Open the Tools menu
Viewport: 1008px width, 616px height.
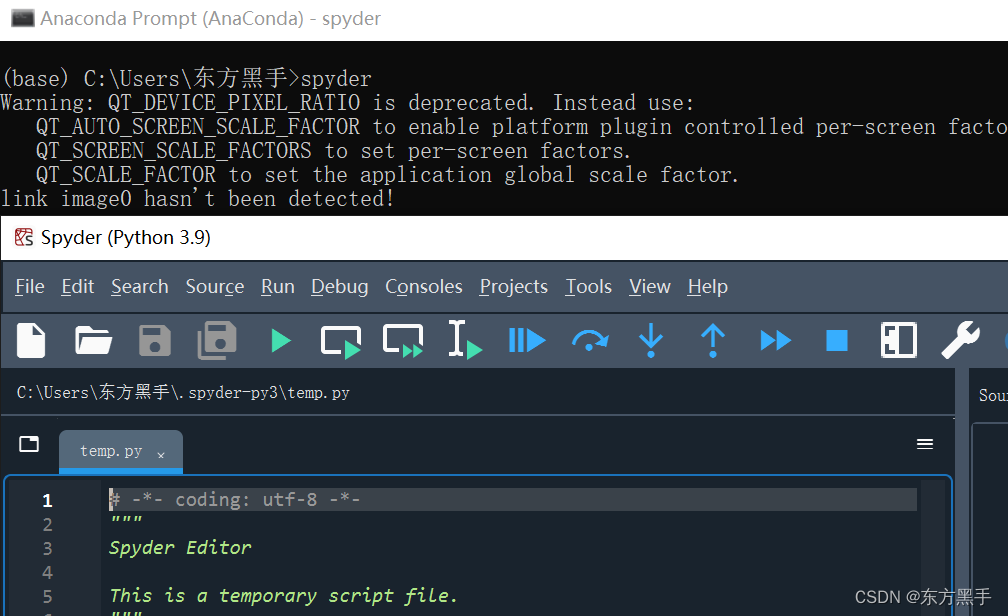tap(588, 286)
